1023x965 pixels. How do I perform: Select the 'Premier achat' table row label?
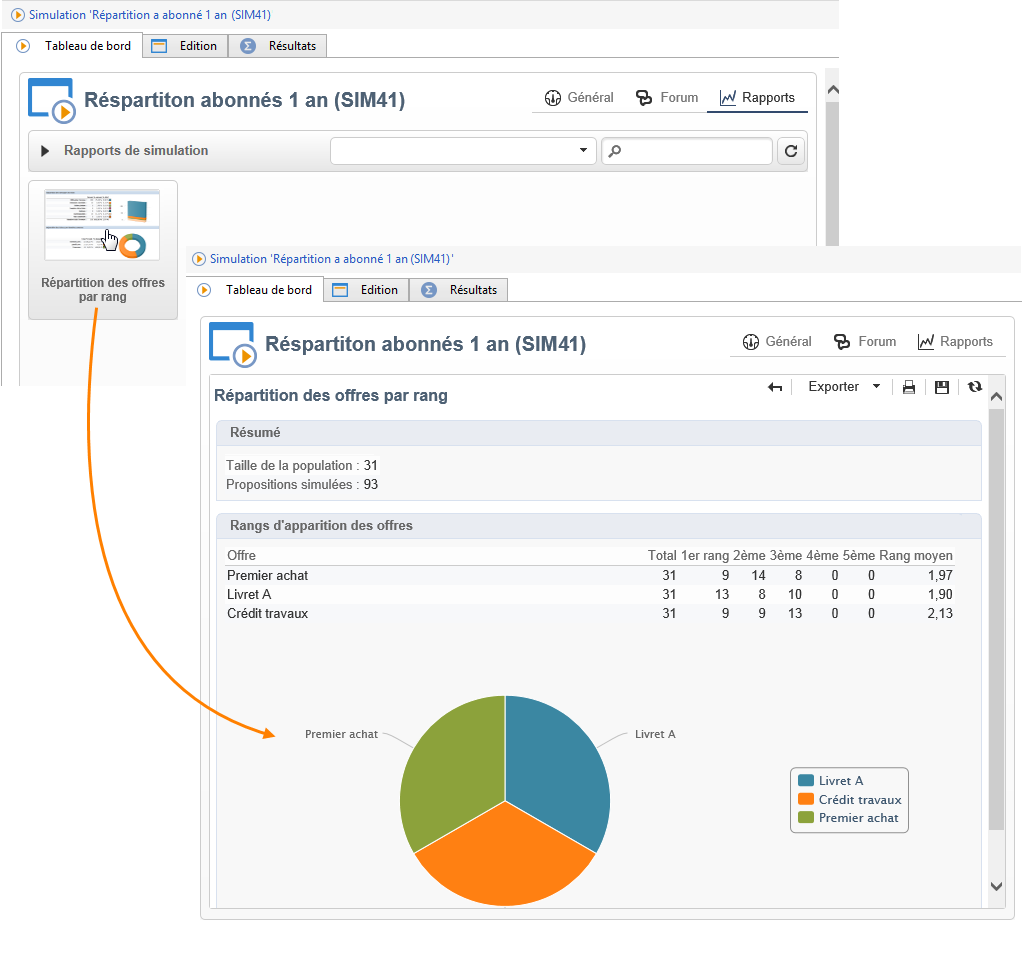267,575
